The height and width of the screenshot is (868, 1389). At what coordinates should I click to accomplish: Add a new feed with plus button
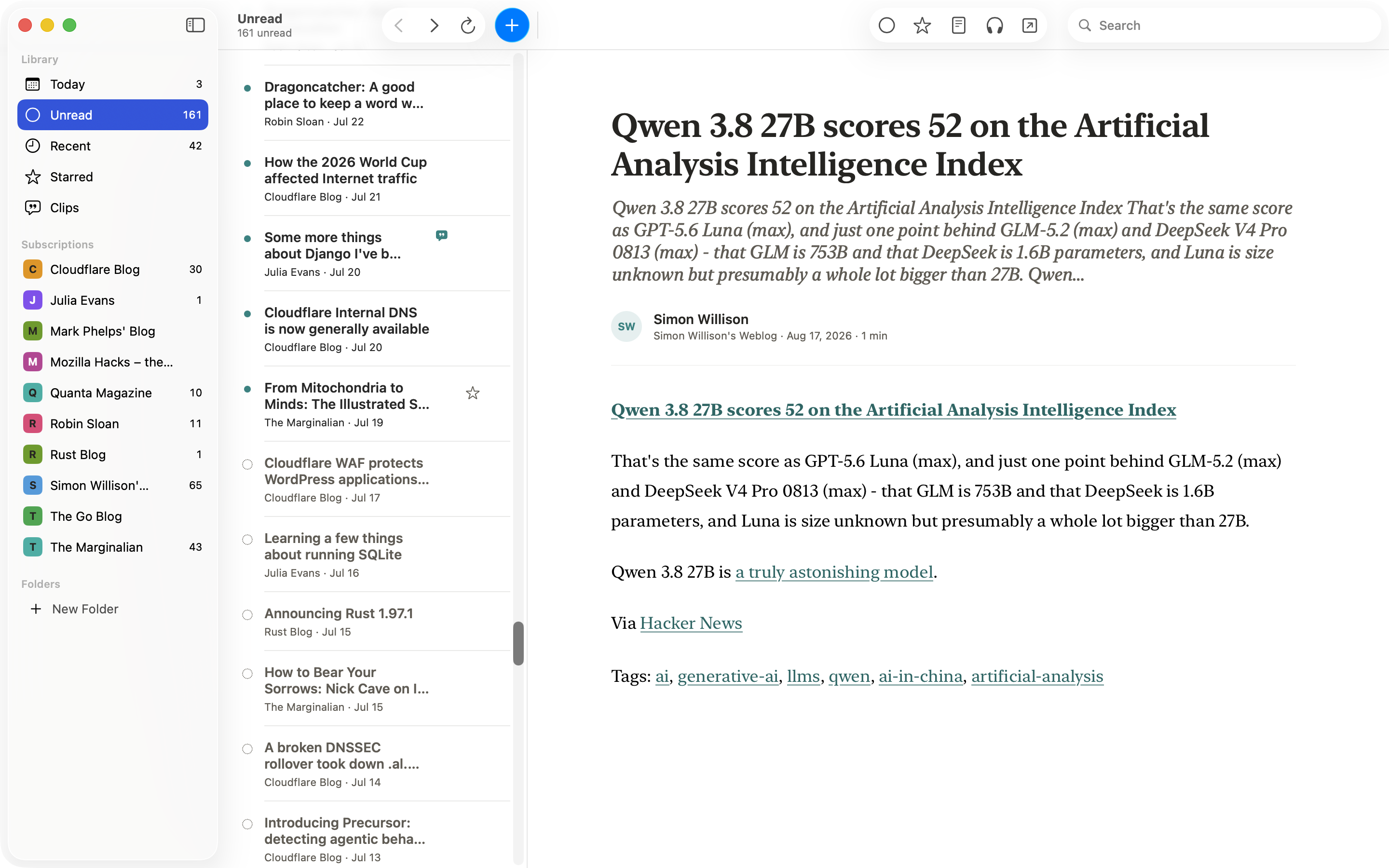pyautogui.click(x=511, y=25)
